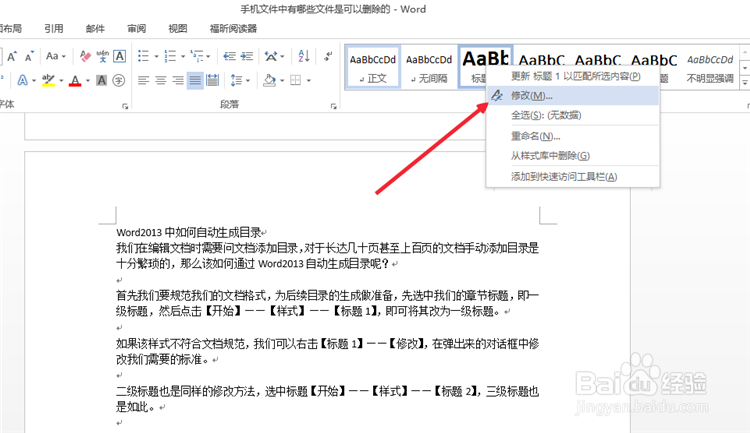Viewport: 750px width, 433px height.
Task: Open the 福昕阅读器 tab
Action: (x=233, y=29)
